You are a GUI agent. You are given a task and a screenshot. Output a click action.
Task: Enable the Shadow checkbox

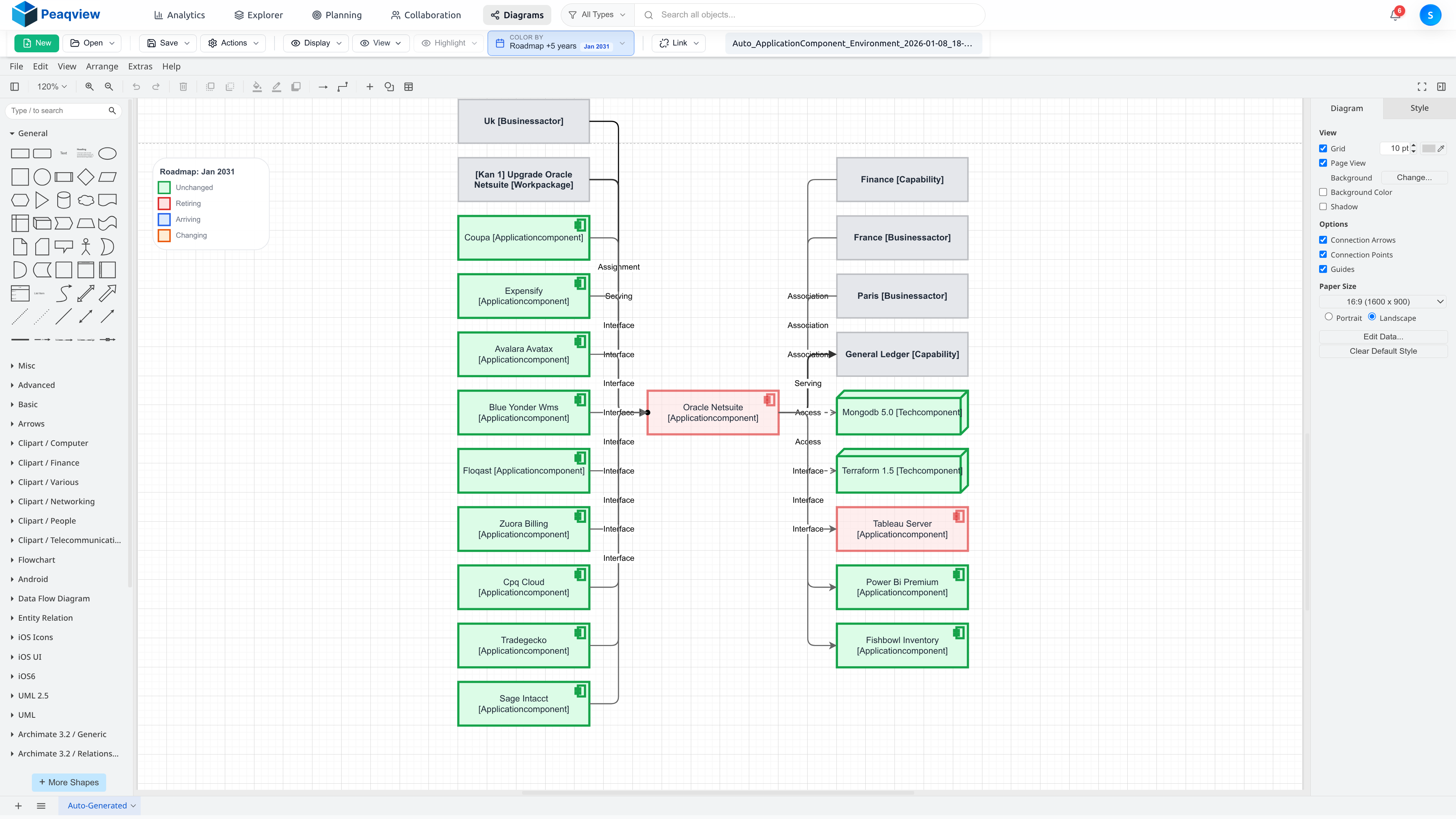tap(1323, 207)
